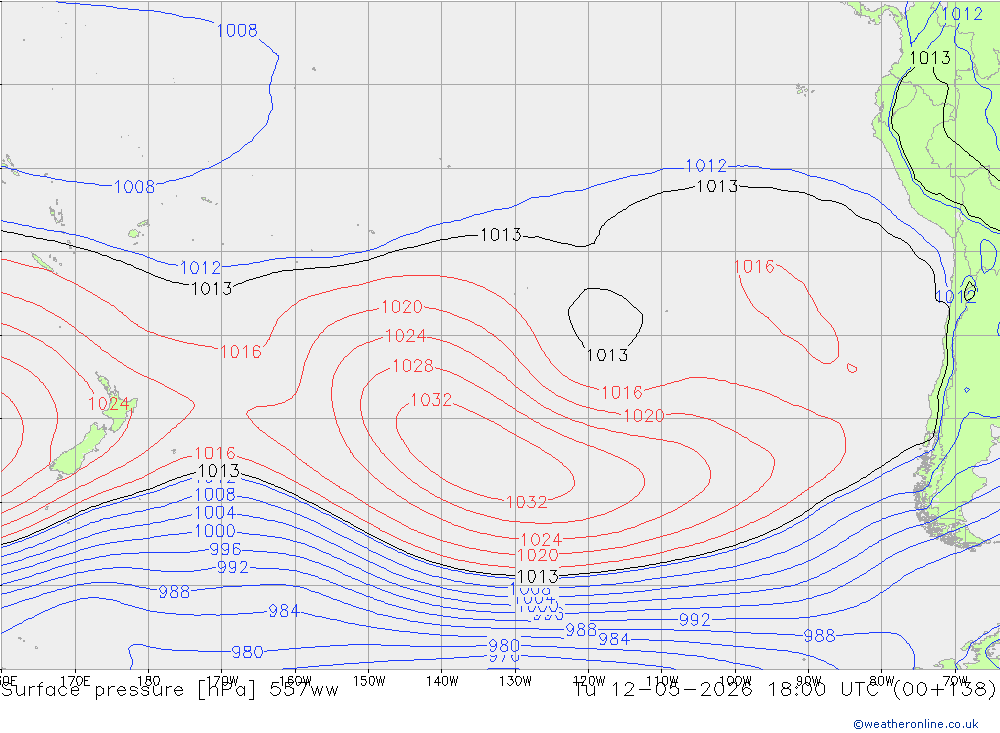Click the 1032 label just below the 1028 label
The height and width of the screenshot is (733, 1000).
coord(431,399)
